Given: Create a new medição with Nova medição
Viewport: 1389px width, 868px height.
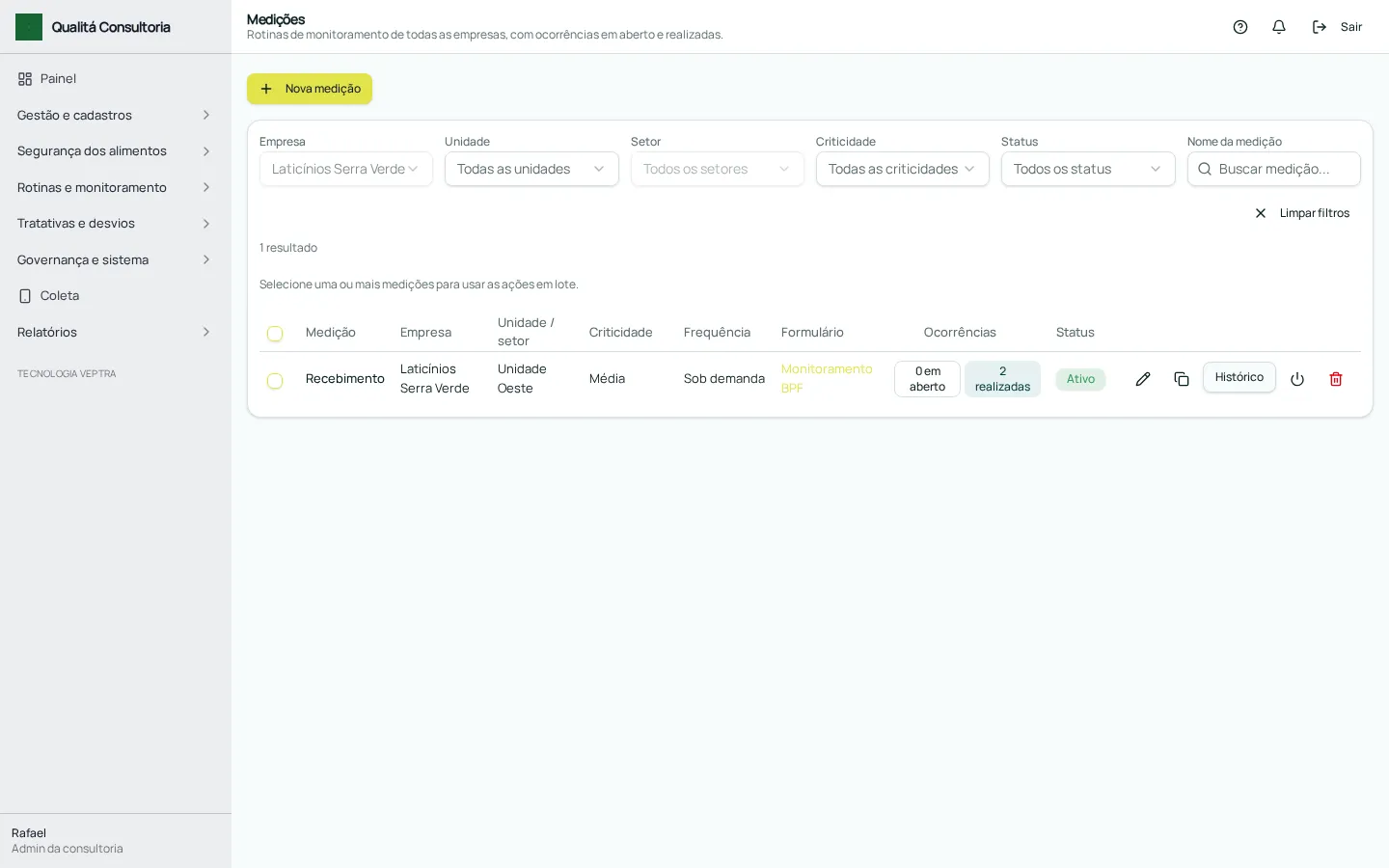Looking at the screenshot, I should tap(310, 89).
